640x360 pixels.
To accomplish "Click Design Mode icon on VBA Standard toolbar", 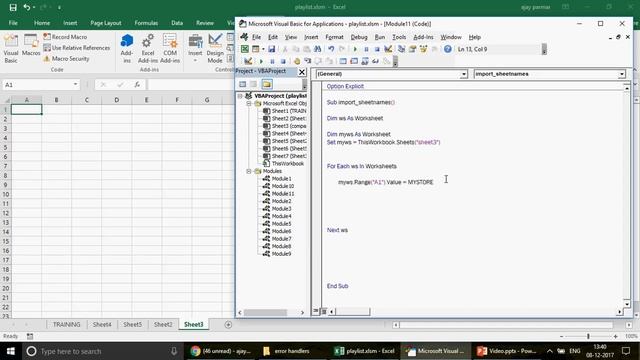I will (388, 49).
